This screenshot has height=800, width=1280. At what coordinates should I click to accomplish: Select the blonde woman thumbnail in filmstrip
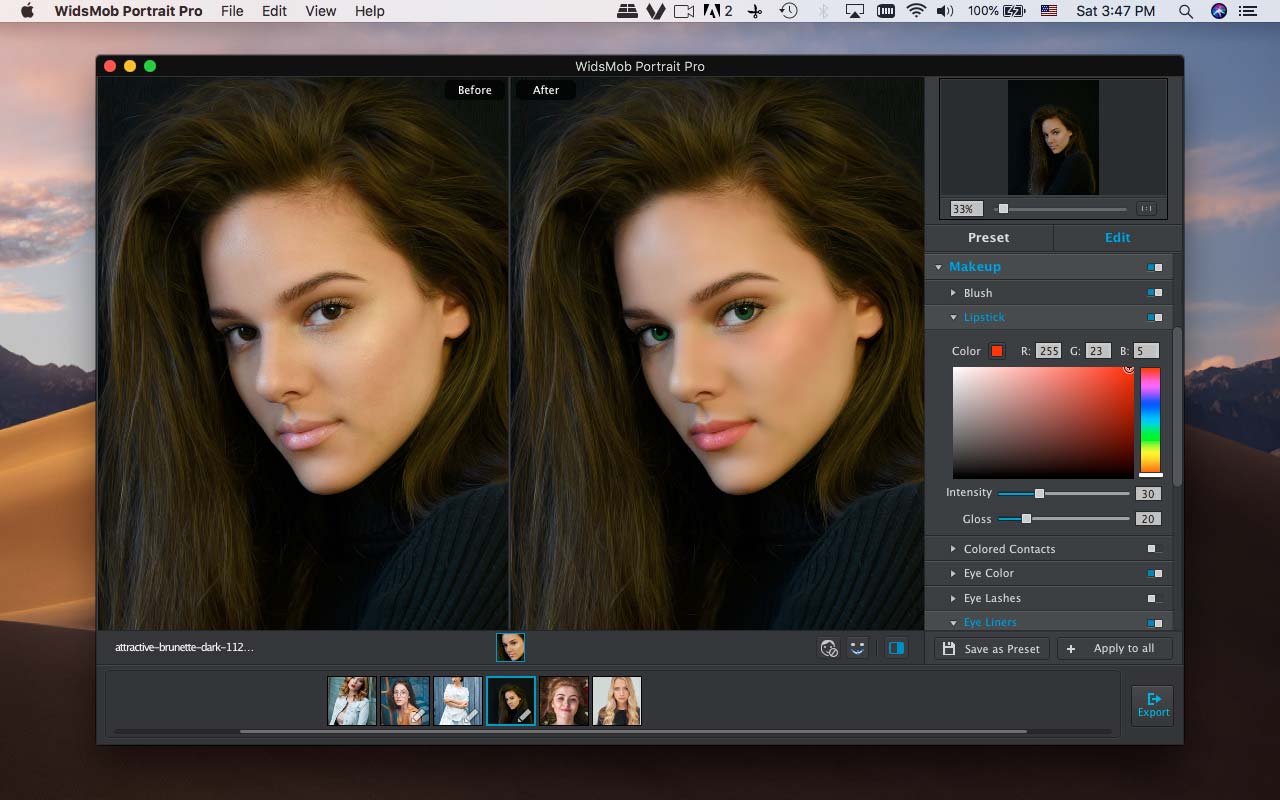(x=616, y=701)
